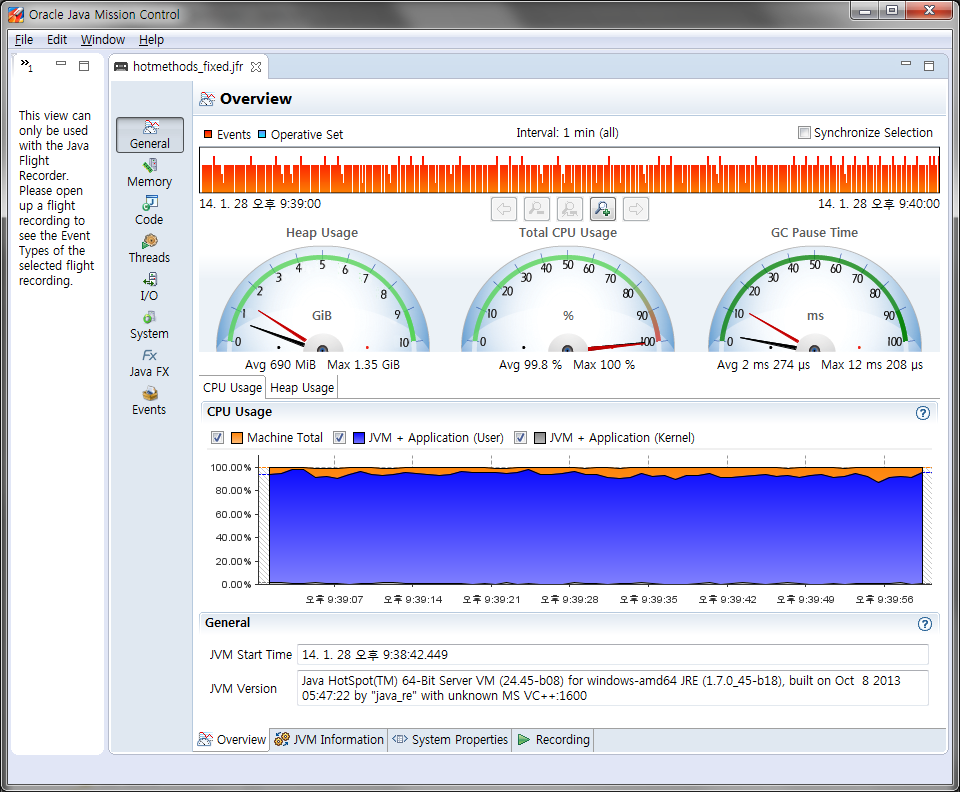
Task: Maximize the editor area
Action: [x=929, y=65]
